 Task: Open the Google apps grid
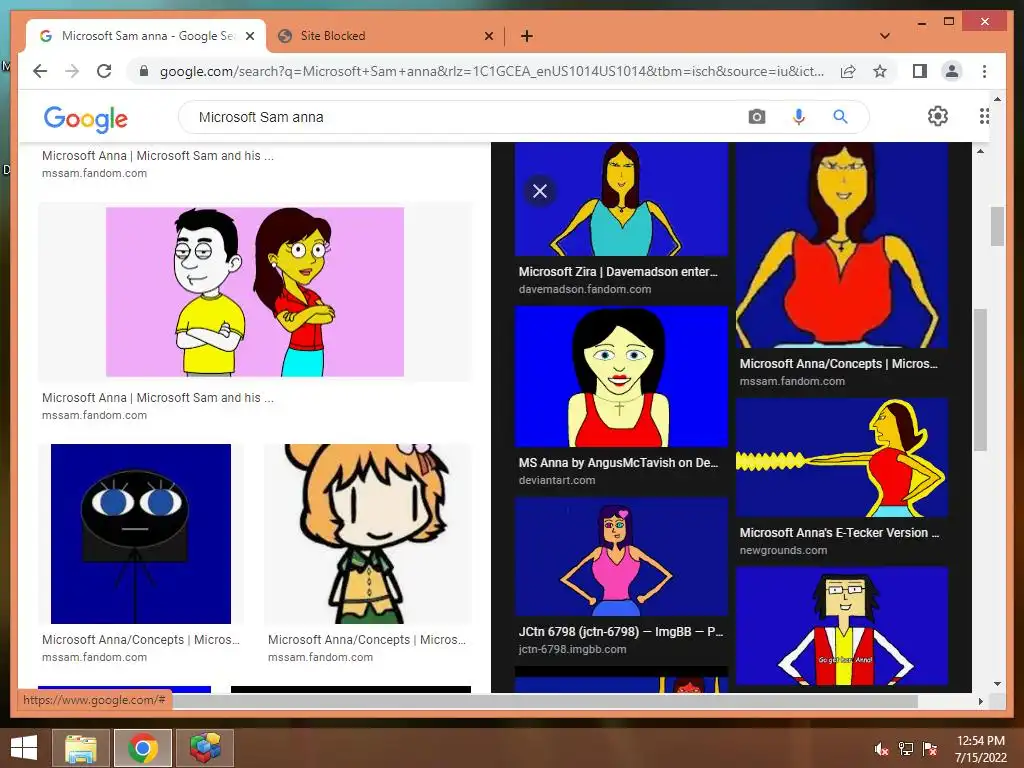pyautogui.click(x=984, y=116)
